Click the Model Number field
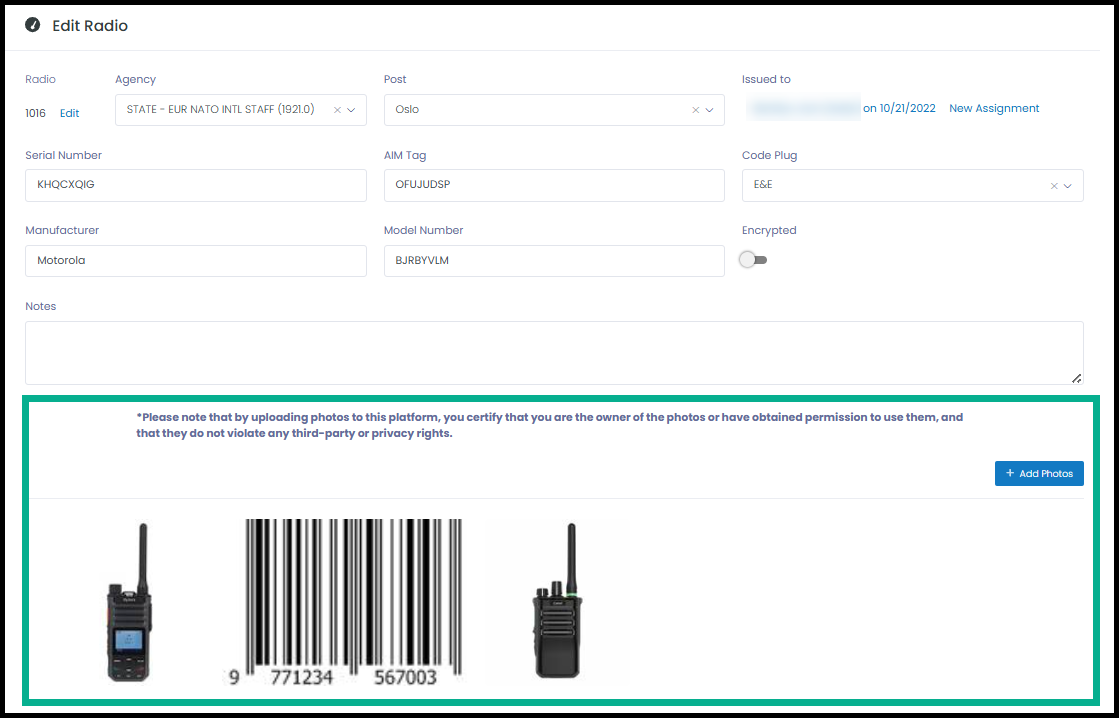 (x=554, y=261)
